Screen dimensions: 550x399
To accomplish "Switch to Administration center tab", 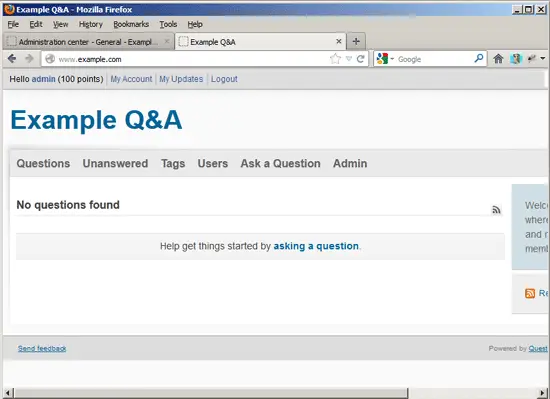I will coord(88,41).
